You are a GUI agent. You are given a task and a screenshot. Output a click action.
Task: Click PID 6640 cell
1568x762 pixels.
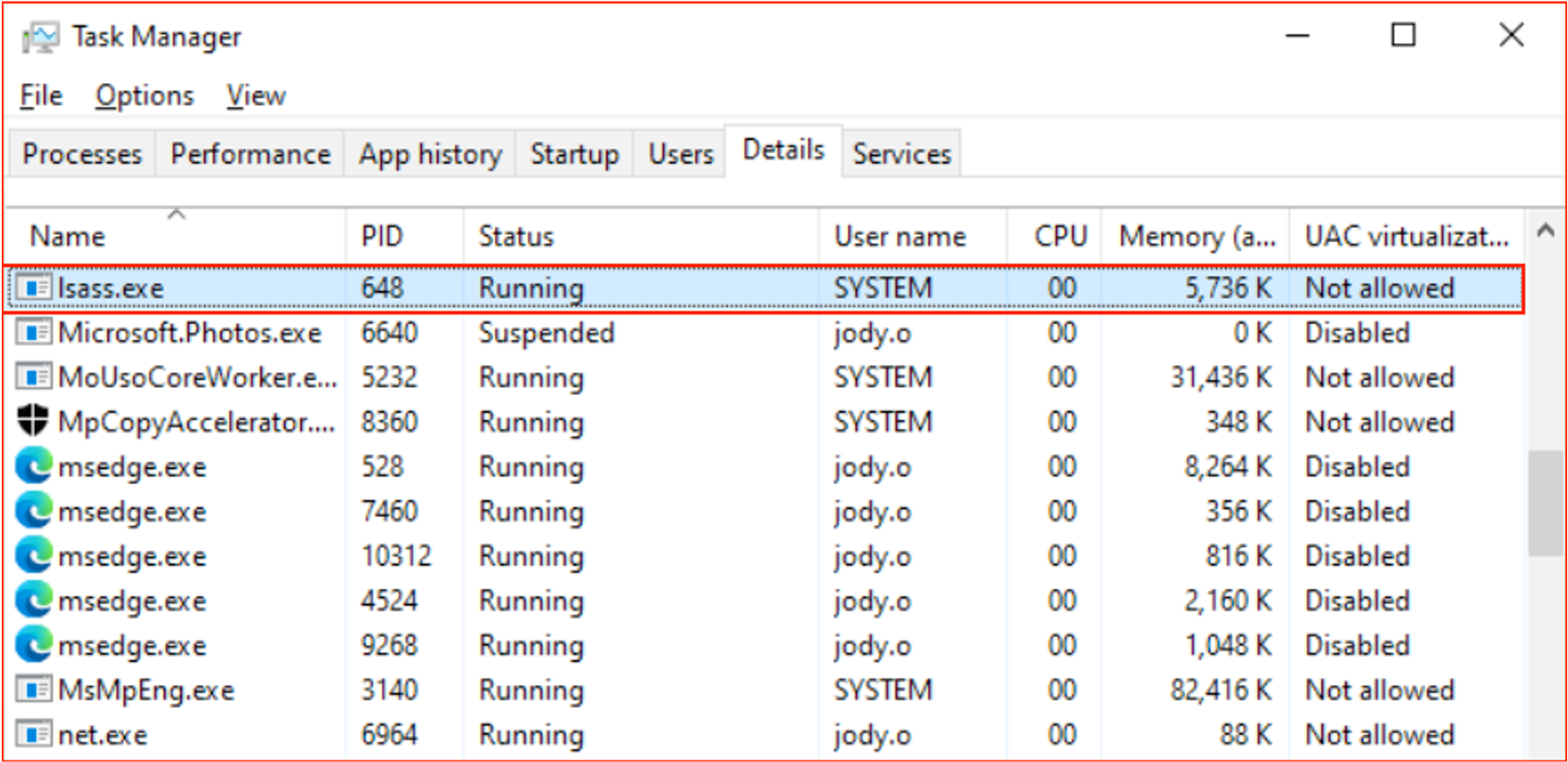point(390,332)
